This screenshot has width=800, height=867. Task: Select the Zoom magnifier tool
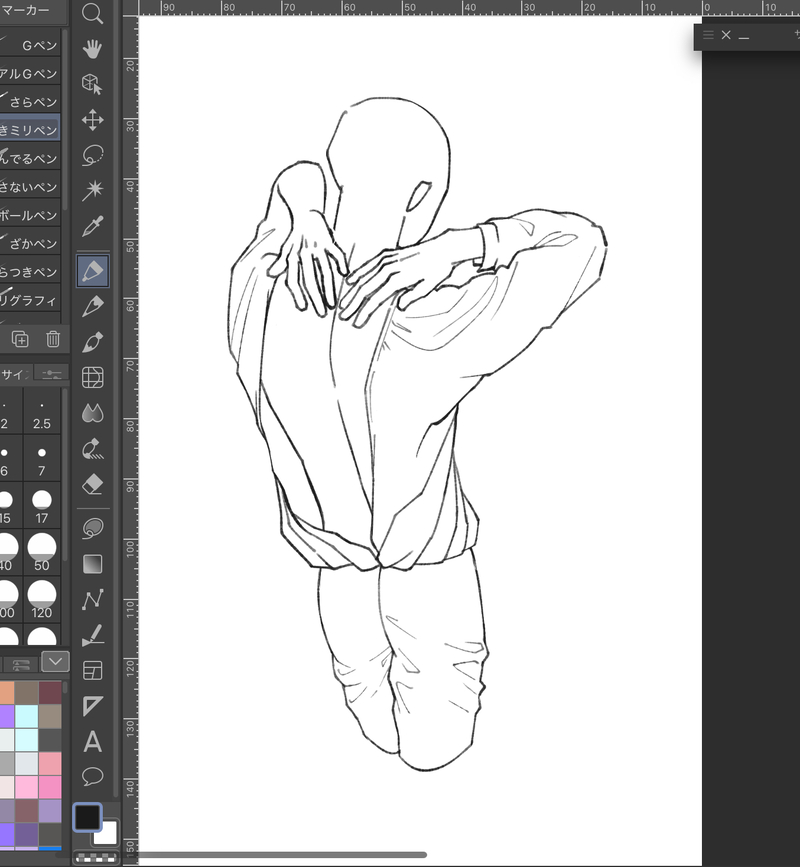(x=92, y=13)
